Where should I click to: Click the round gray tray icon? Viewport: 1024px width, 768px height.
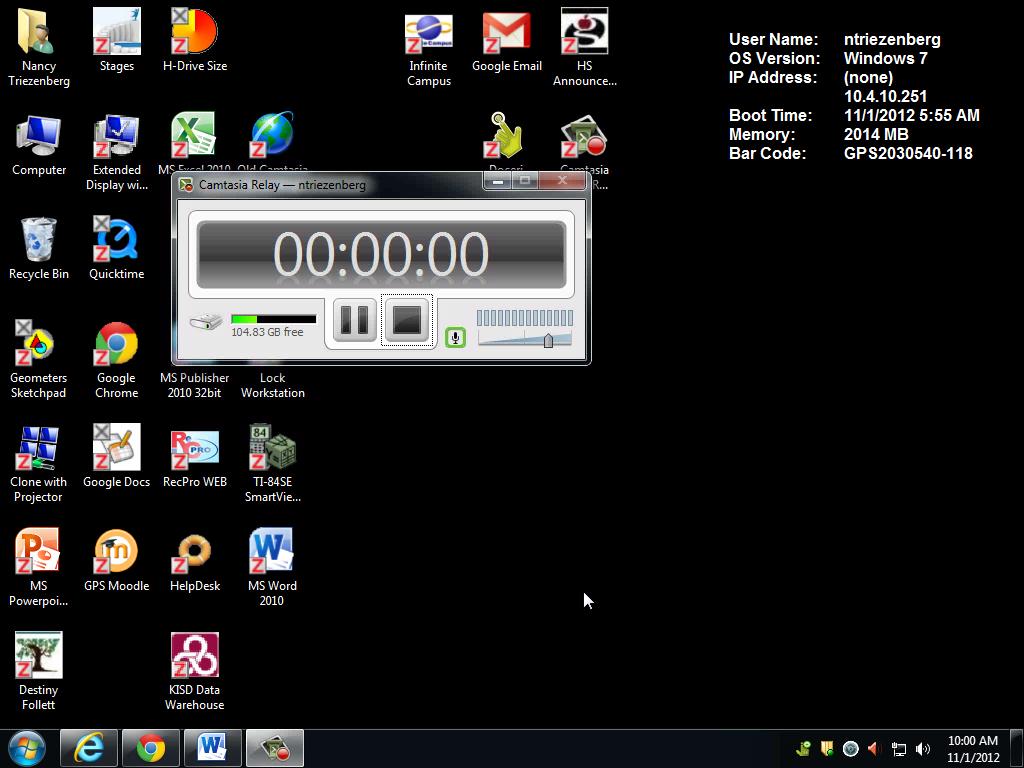click(x=850, y=748)
